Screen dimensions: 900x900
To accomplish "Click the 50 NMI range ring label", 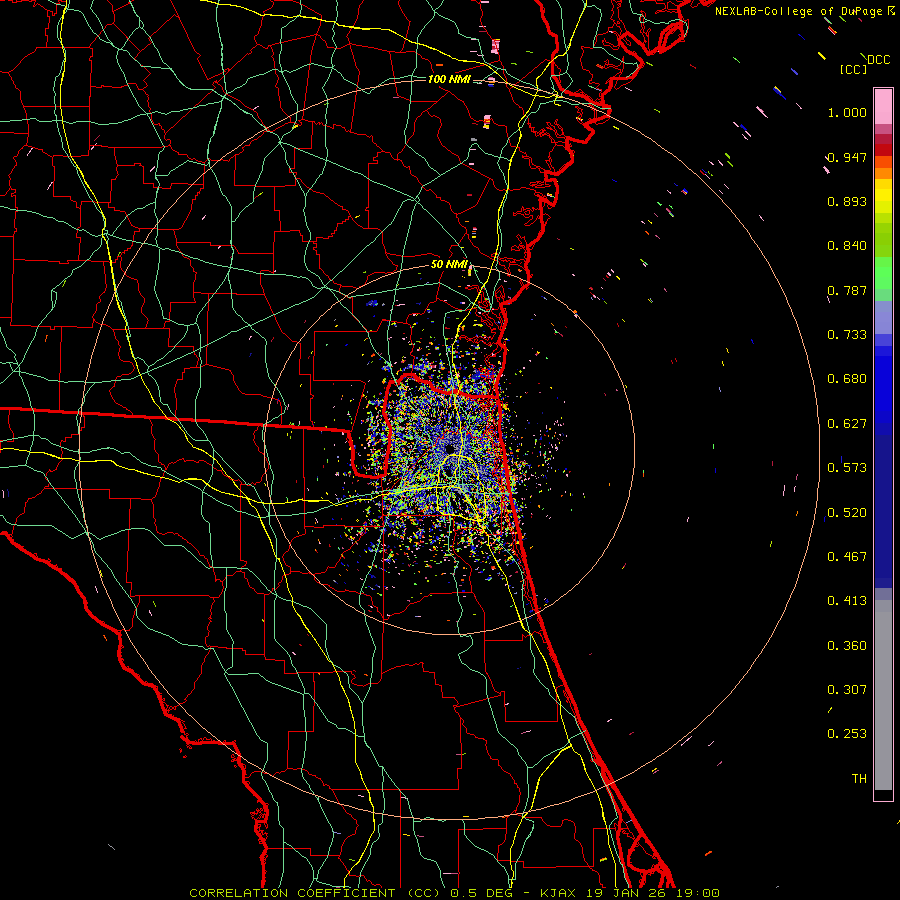I will click(x=449, y=265).
